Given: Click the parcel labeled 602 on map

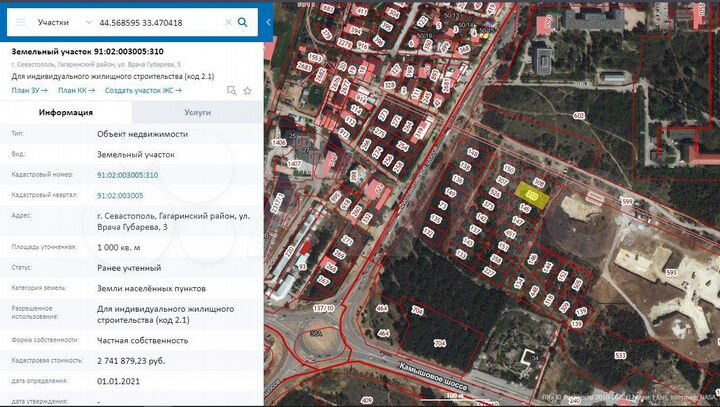Looking at the screenshot, I should click(578, 115).
